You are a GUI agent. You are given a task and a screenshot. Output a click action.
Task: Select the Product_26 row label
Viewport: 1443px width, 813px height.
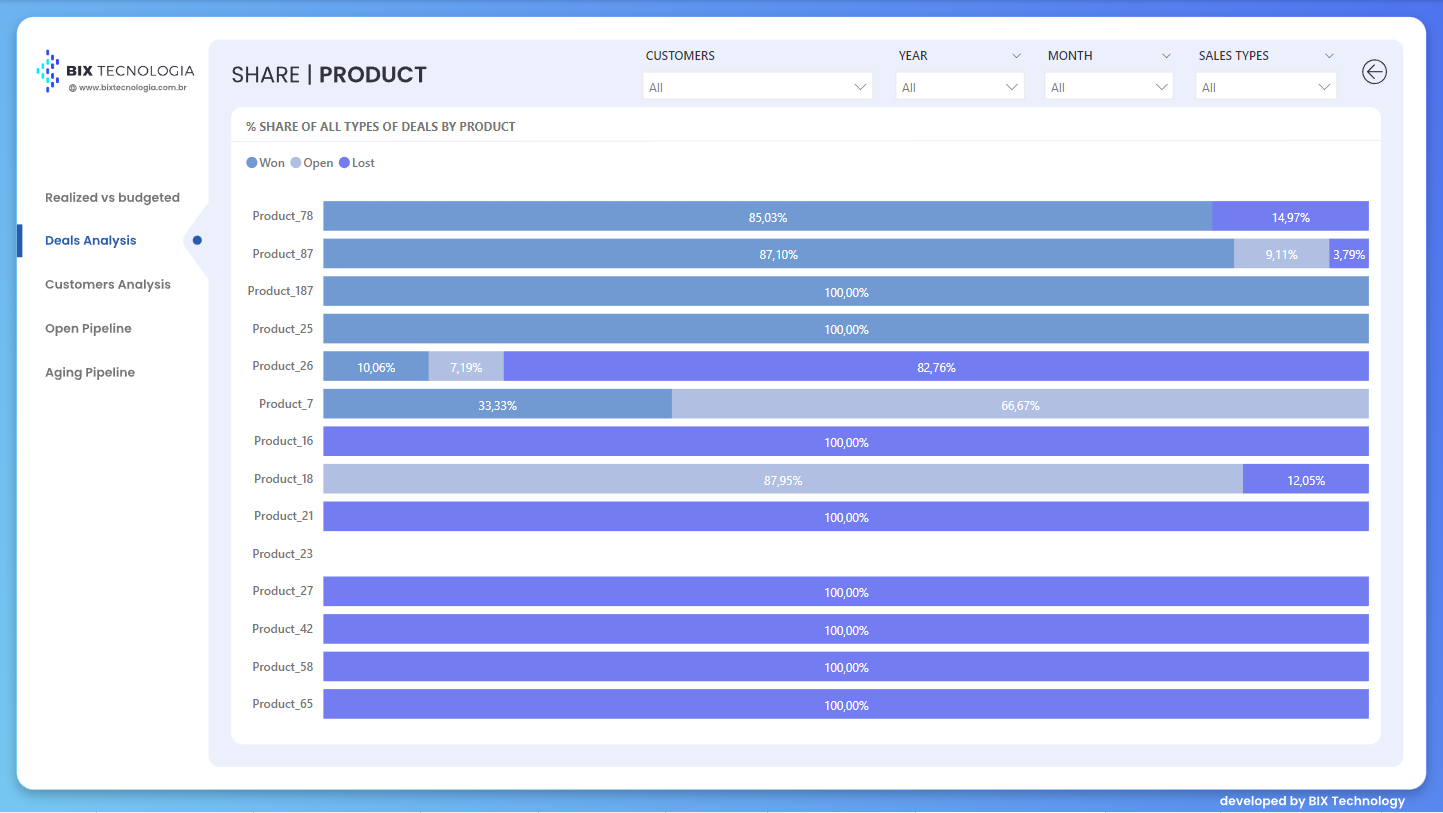tap(282, 366)
